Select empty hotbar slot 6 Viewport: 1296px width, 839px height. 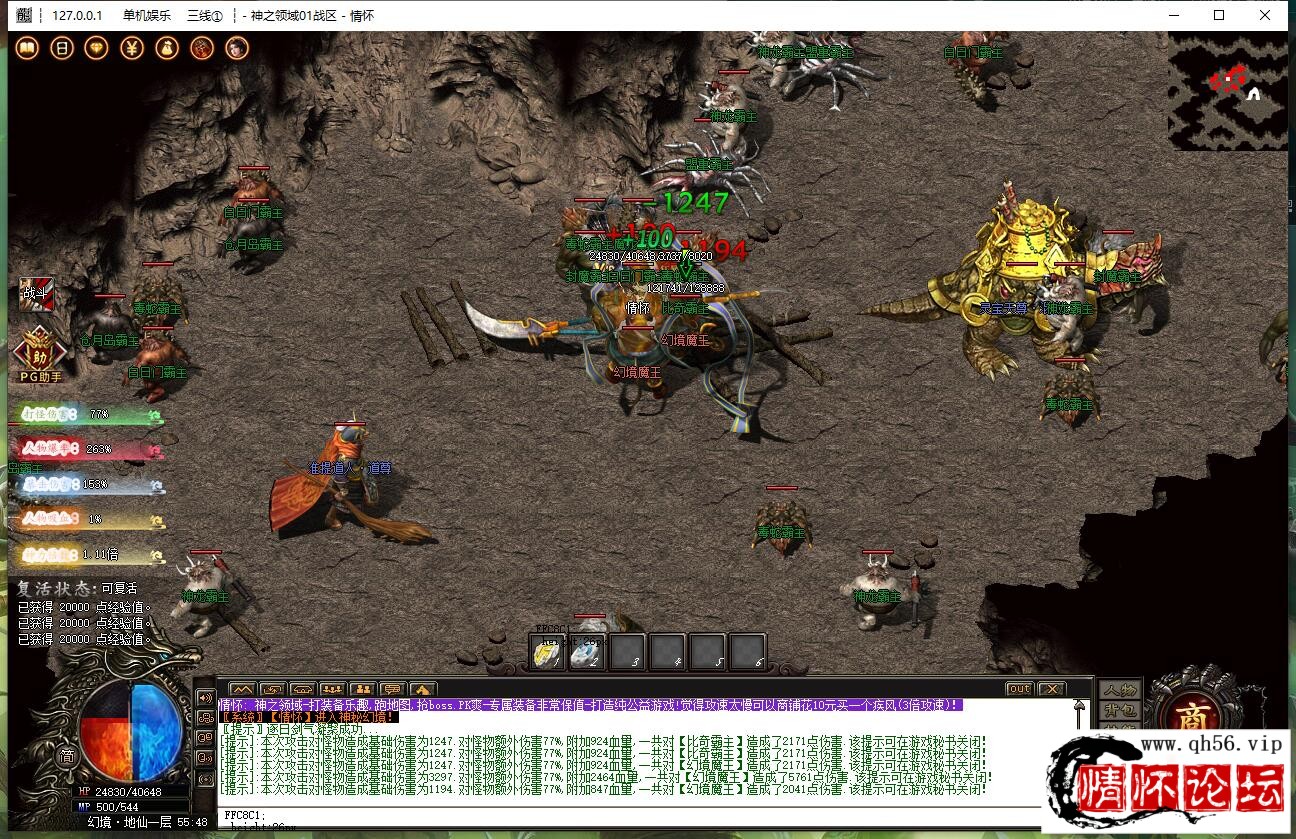pos(747,652)
